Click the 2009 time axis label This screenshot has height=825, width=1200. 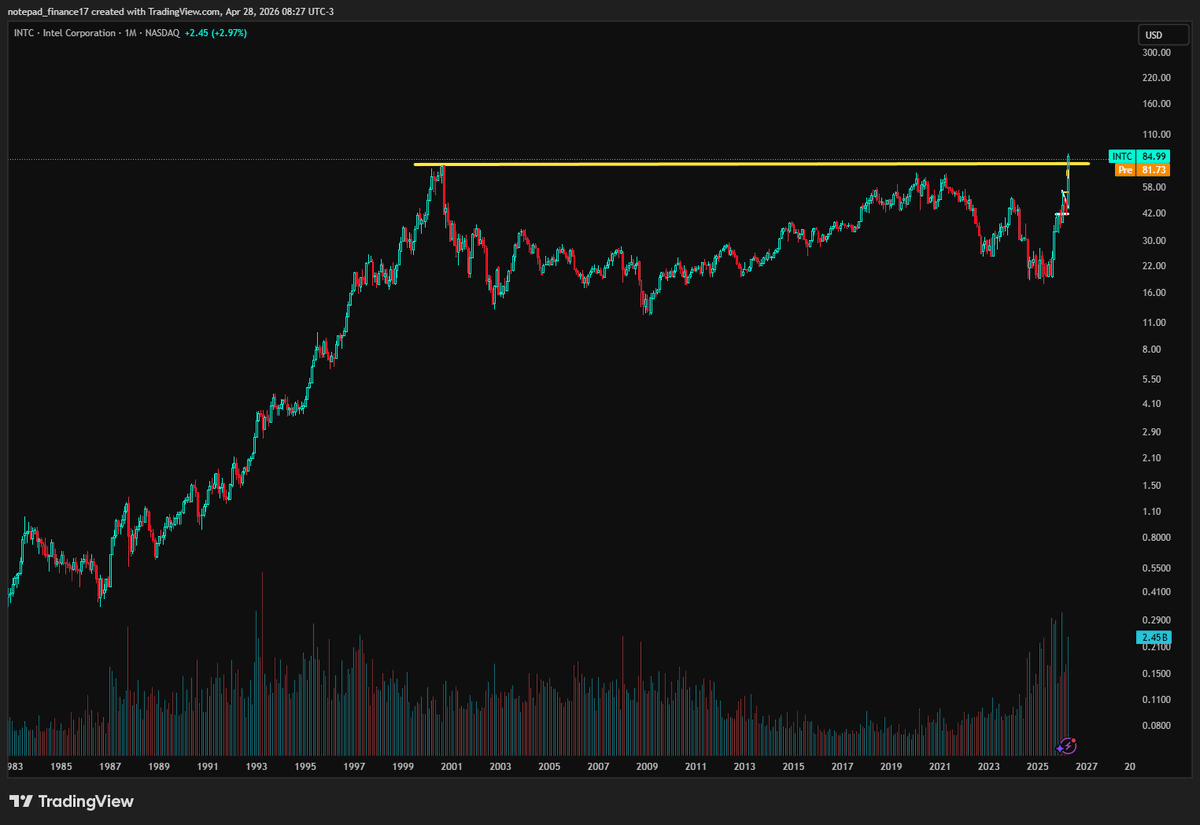(647, 767)
